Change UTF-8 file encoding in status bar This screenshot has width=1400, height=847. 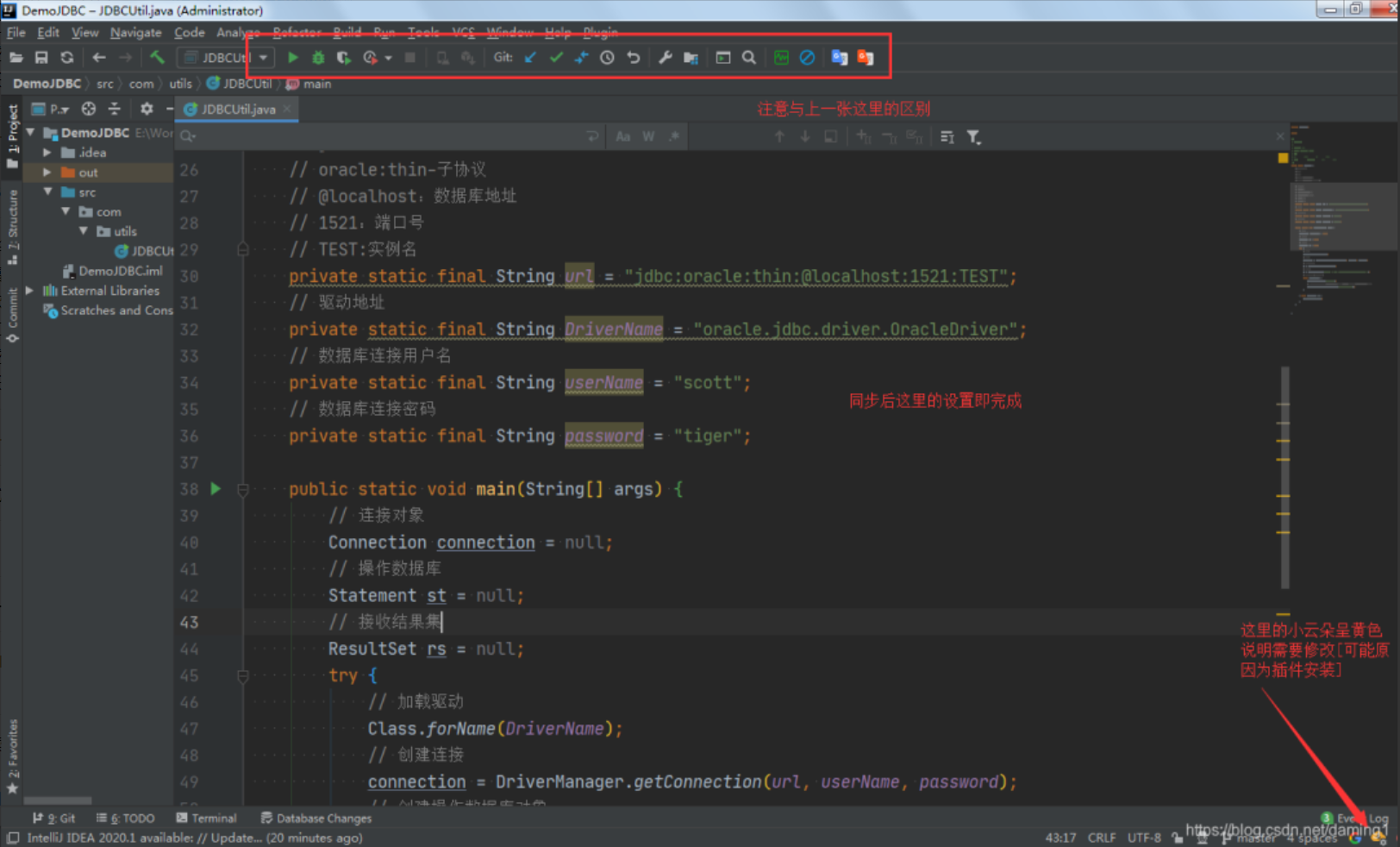point(1145,838)
